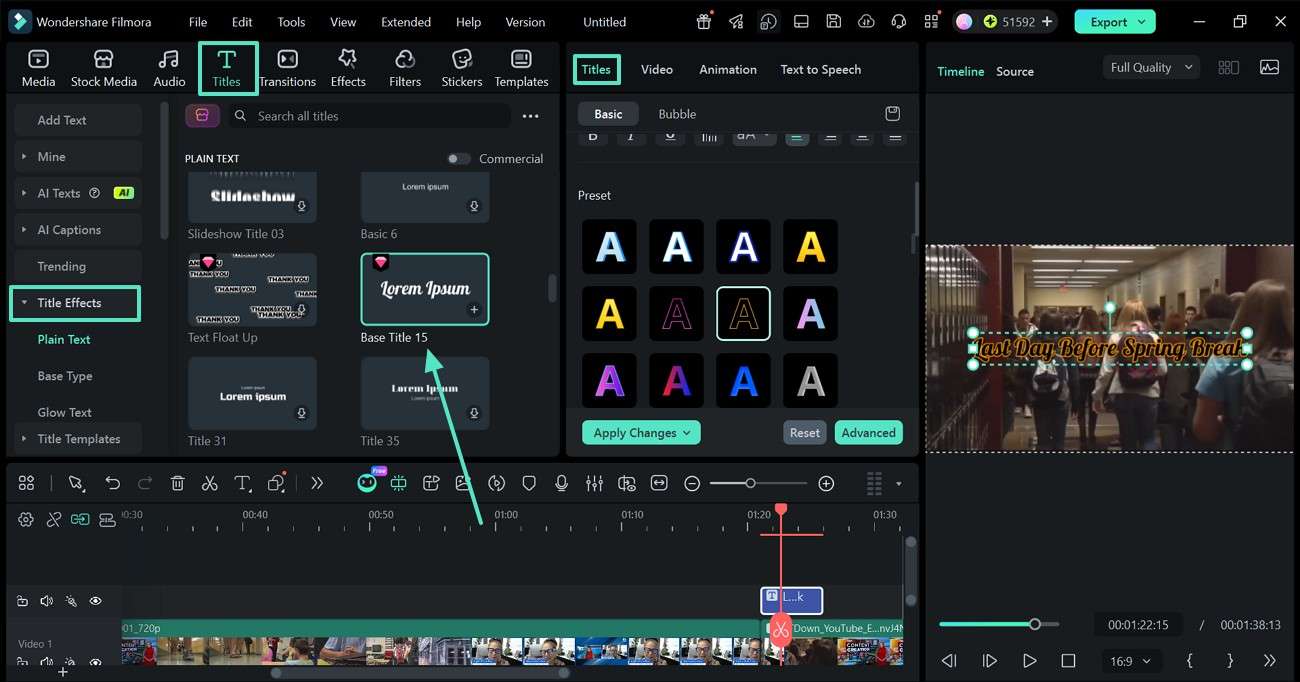Click the save preset icon beside Bubble
The height and width of the screenshot is (682, 1300).
pyautogui.click(x=893, y=114)
